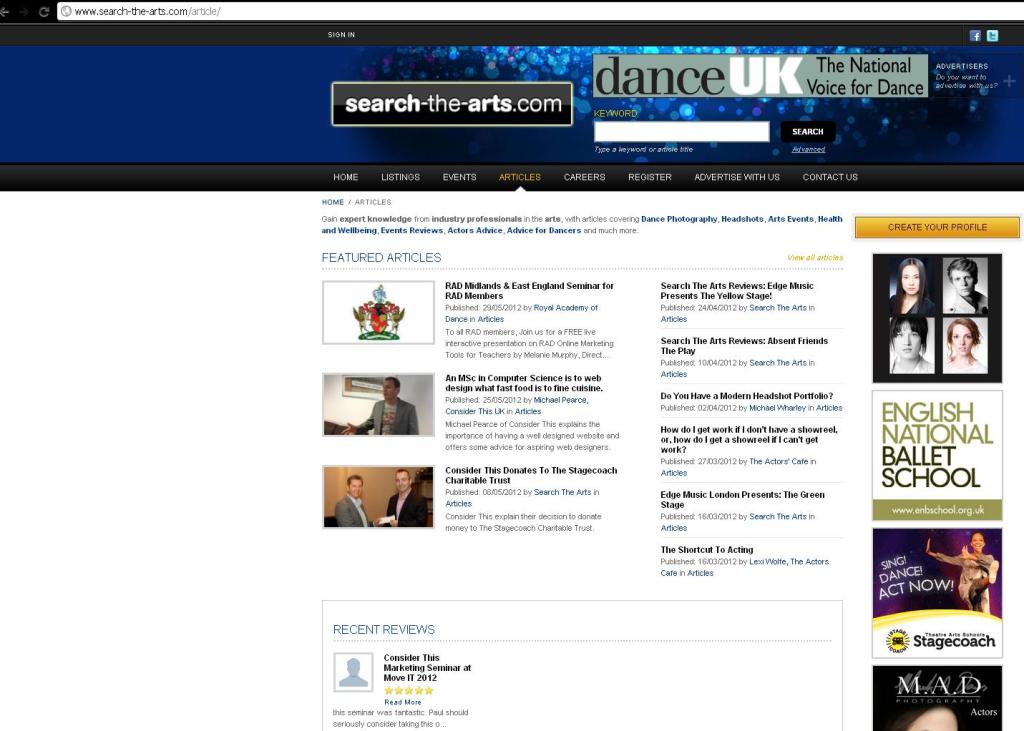
Task: Open the Dance UK banner advertisement
Action: tap(760, 76)
